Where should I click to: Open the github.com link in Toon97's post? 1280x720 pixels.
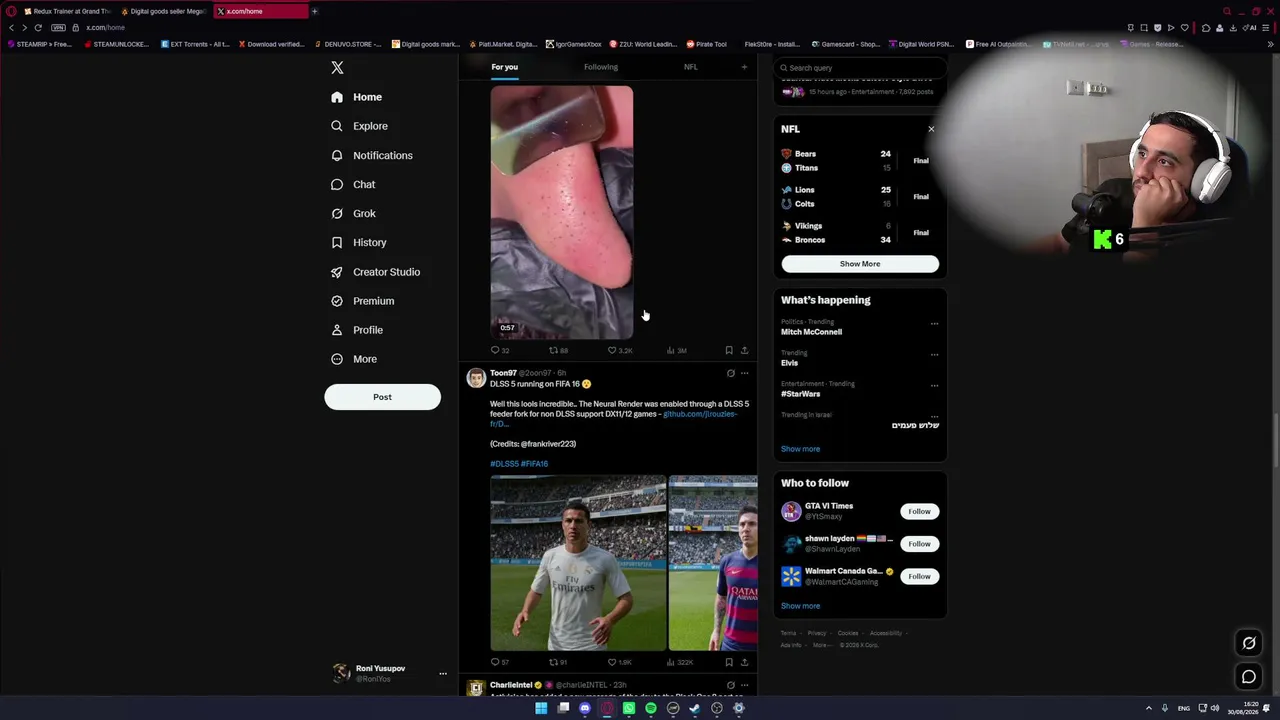pyautogui.click(x=699, y=414)
